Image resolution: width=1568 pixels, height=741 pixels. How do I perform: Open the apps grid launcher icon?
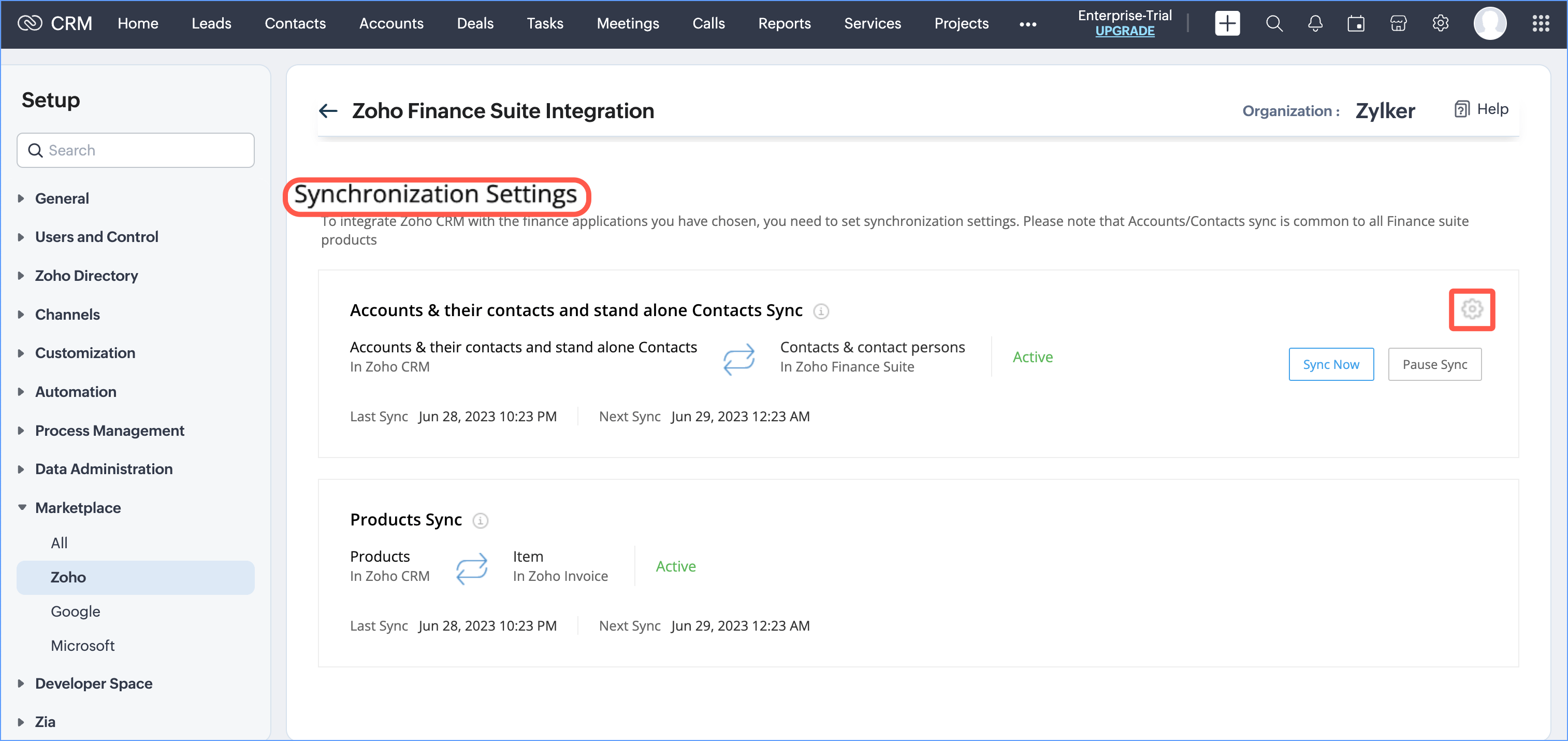coord(1540,24)
